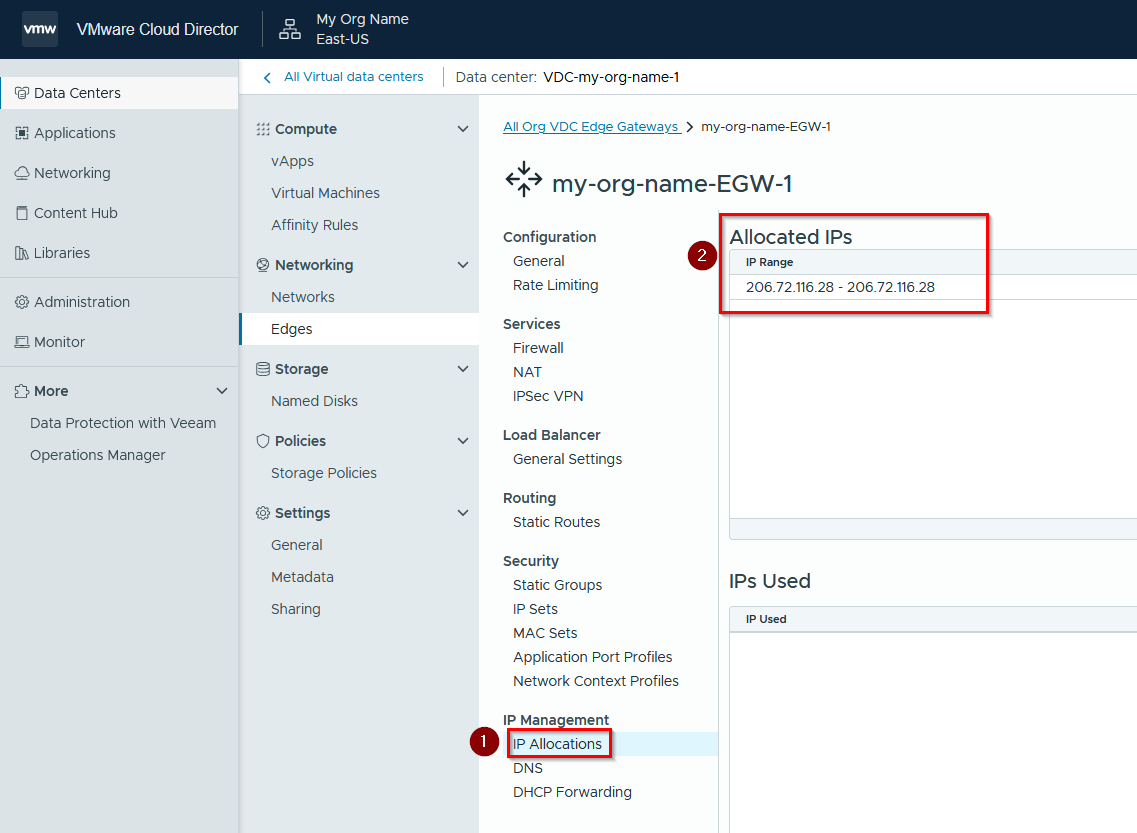The image size is (1137, 833).
Task: Open All Org VDC Edge Gateways link
Action: coord(591,127)
